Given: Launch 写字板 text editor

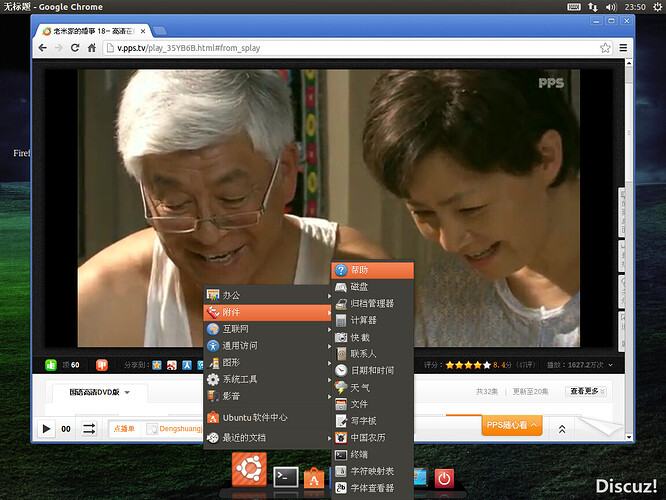Looking at the screenshot, I should pos(373,421).
